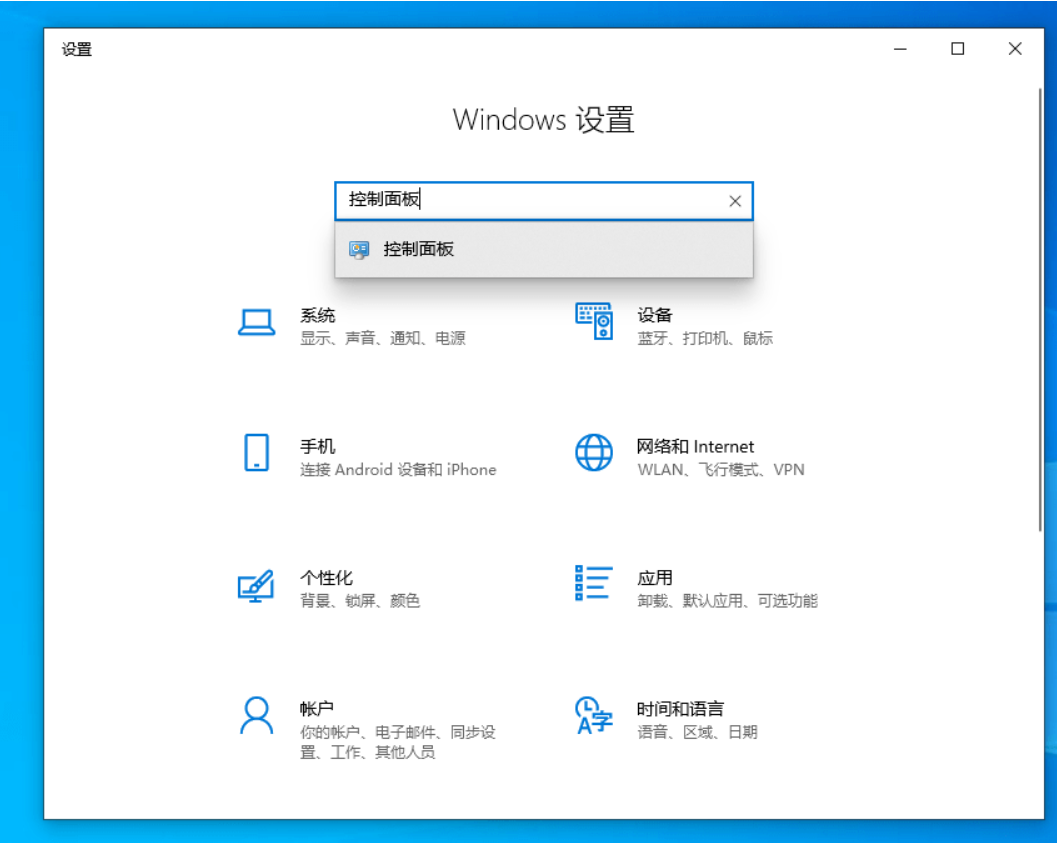
Task: Clear the search box with X
Action: point(735,201)
